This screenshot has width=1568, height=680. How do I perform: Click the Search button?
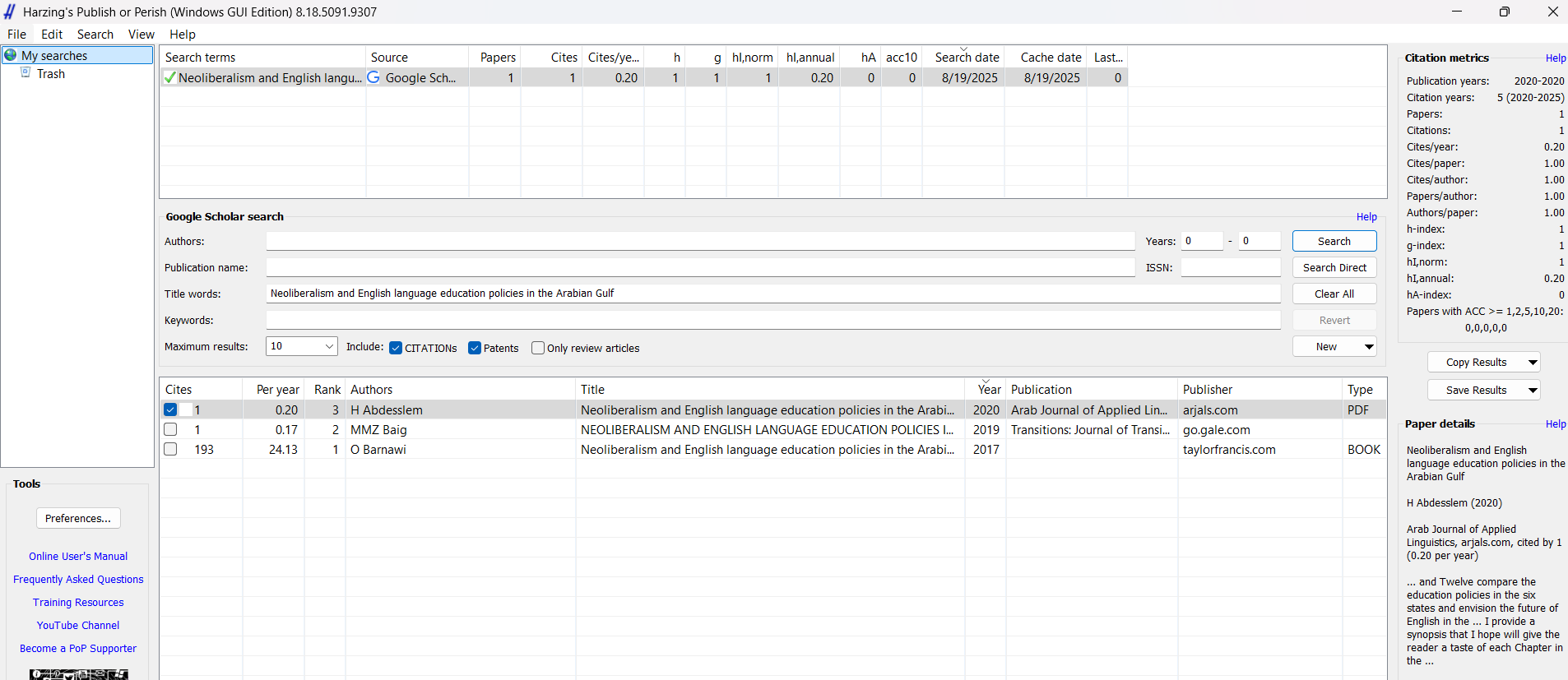pos(1334,241)
